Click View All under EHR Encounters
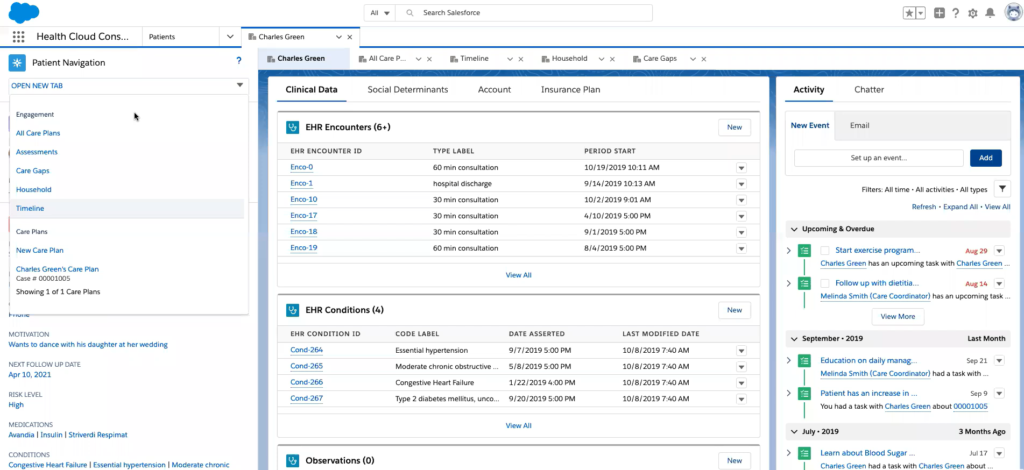Viewport: 1024px width, 470px height. tap(519, 275)
